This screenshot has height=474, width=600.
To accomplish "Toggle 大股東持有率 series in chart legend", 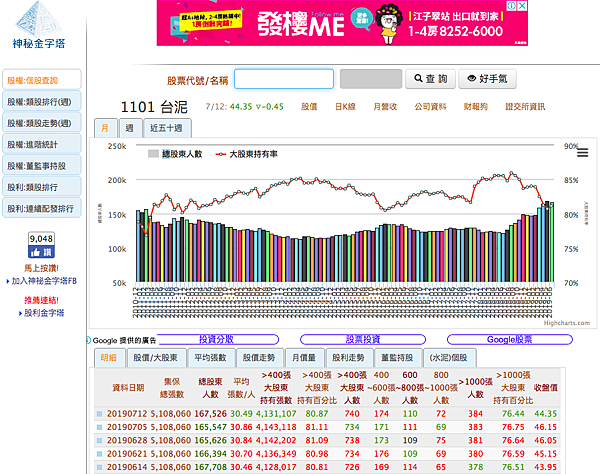I will click(x=246, y=154).
